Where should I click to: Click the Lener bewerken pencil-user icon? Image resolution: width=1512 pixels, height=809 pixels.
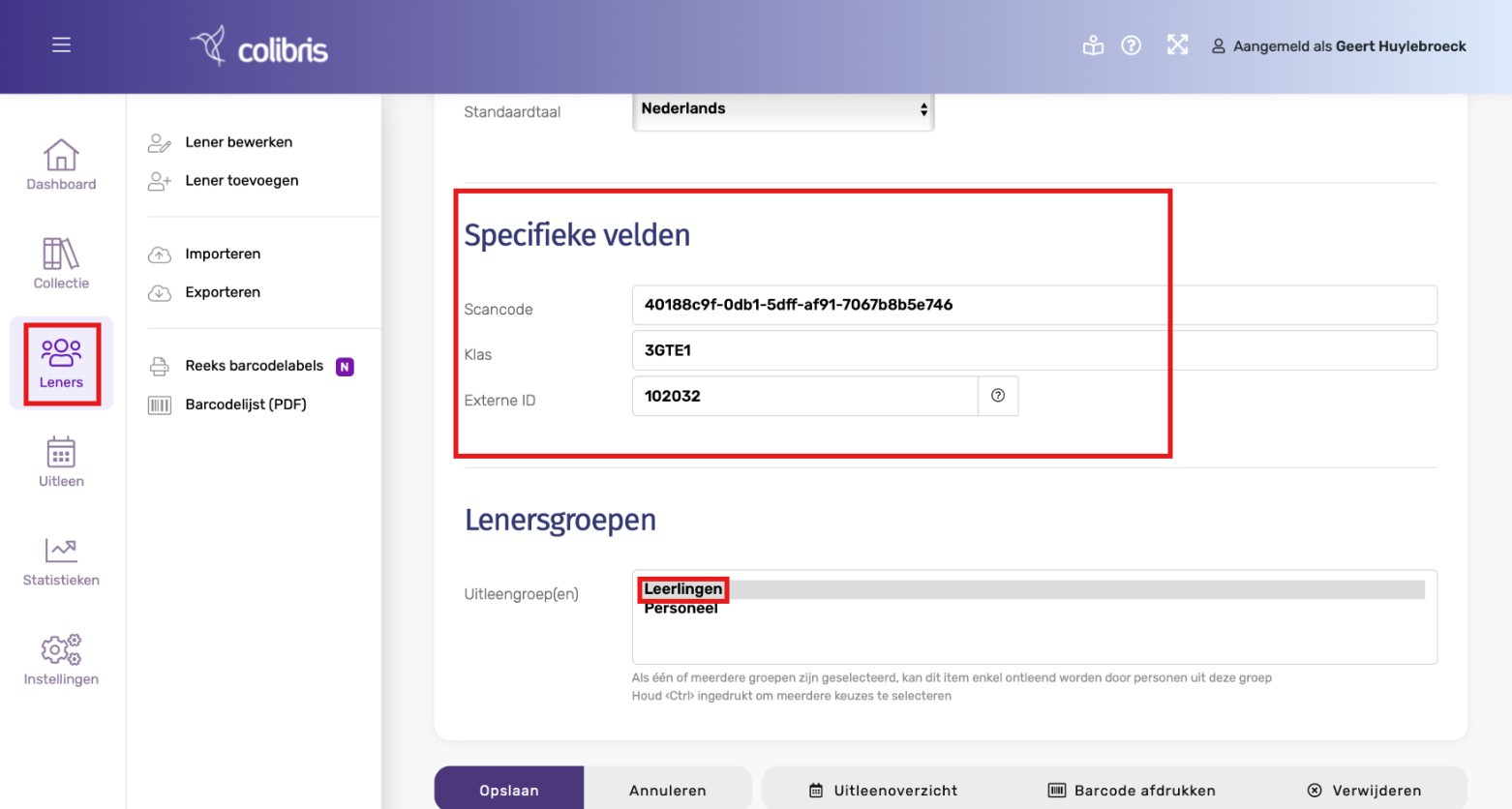(160, 143)
